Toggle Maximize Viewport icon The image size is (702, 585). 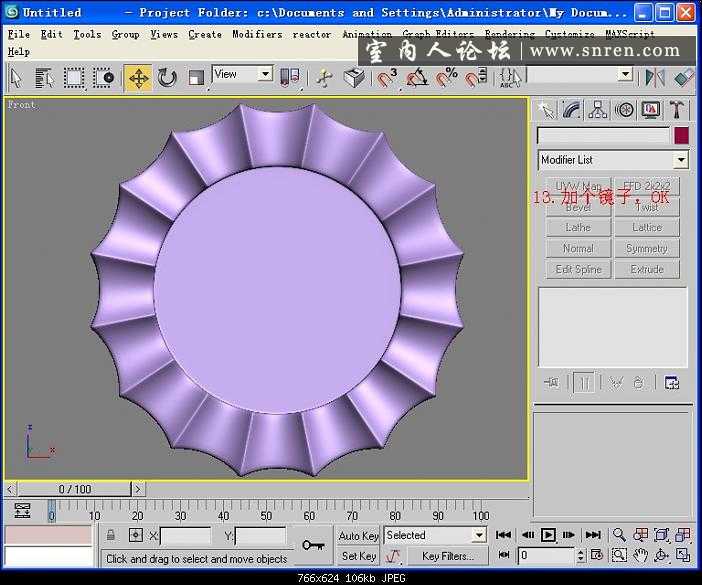[x=683, y=555]
